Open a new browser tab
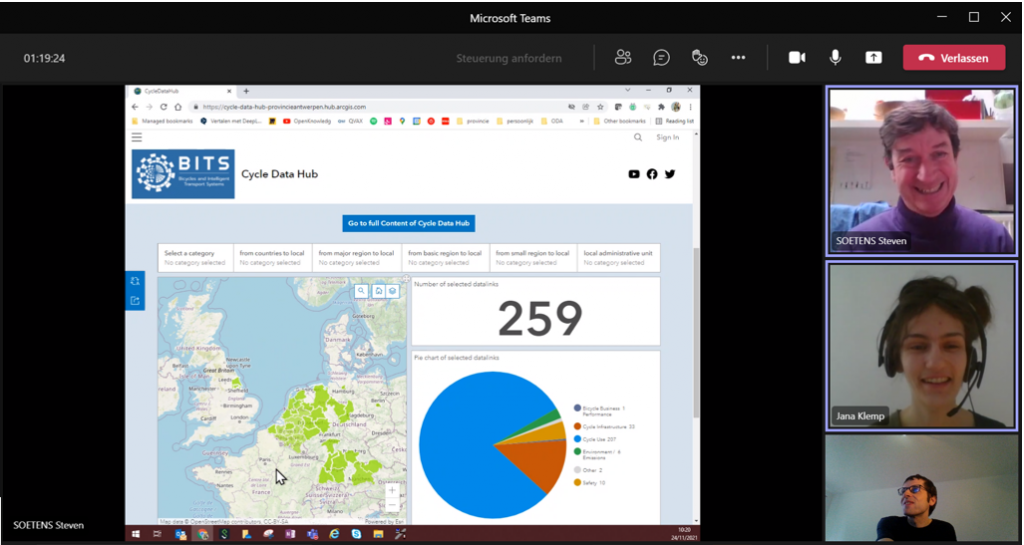 point(246,91)
